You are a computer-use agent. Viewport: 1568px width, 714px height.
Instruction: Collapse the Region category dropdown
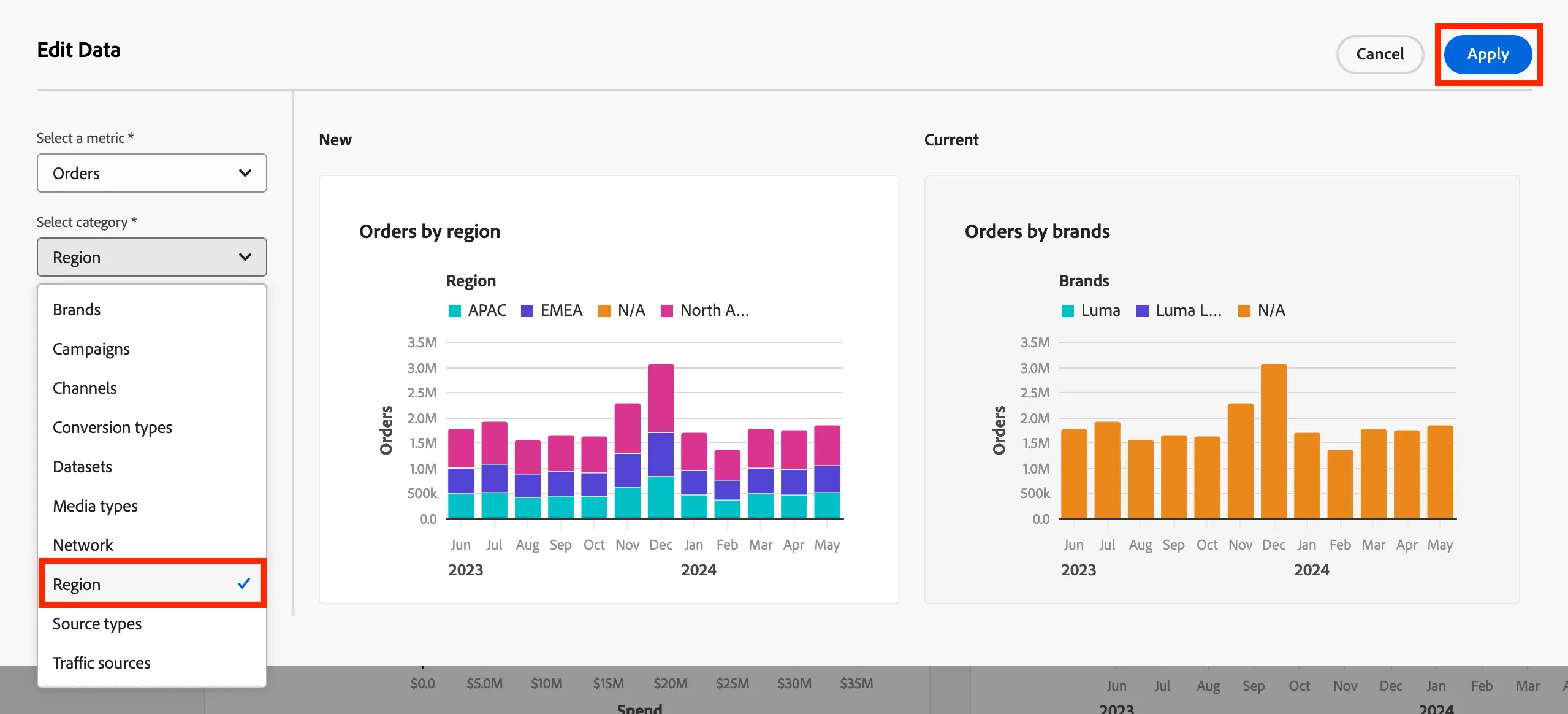[152, 257]
